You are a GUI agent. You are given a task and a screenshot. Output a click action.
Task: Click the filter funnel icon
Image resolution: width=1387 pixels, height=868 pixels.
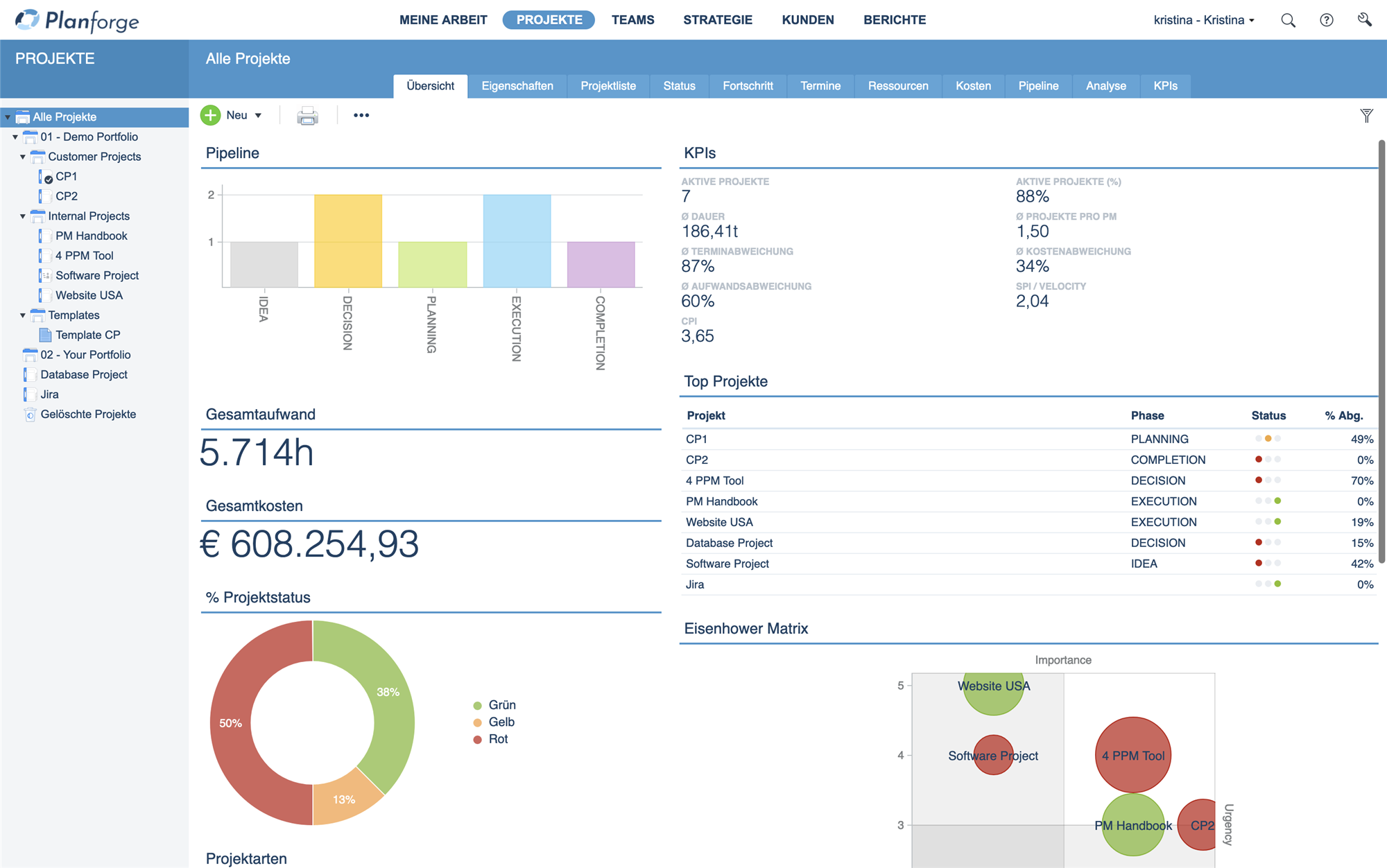point(1366,116)
